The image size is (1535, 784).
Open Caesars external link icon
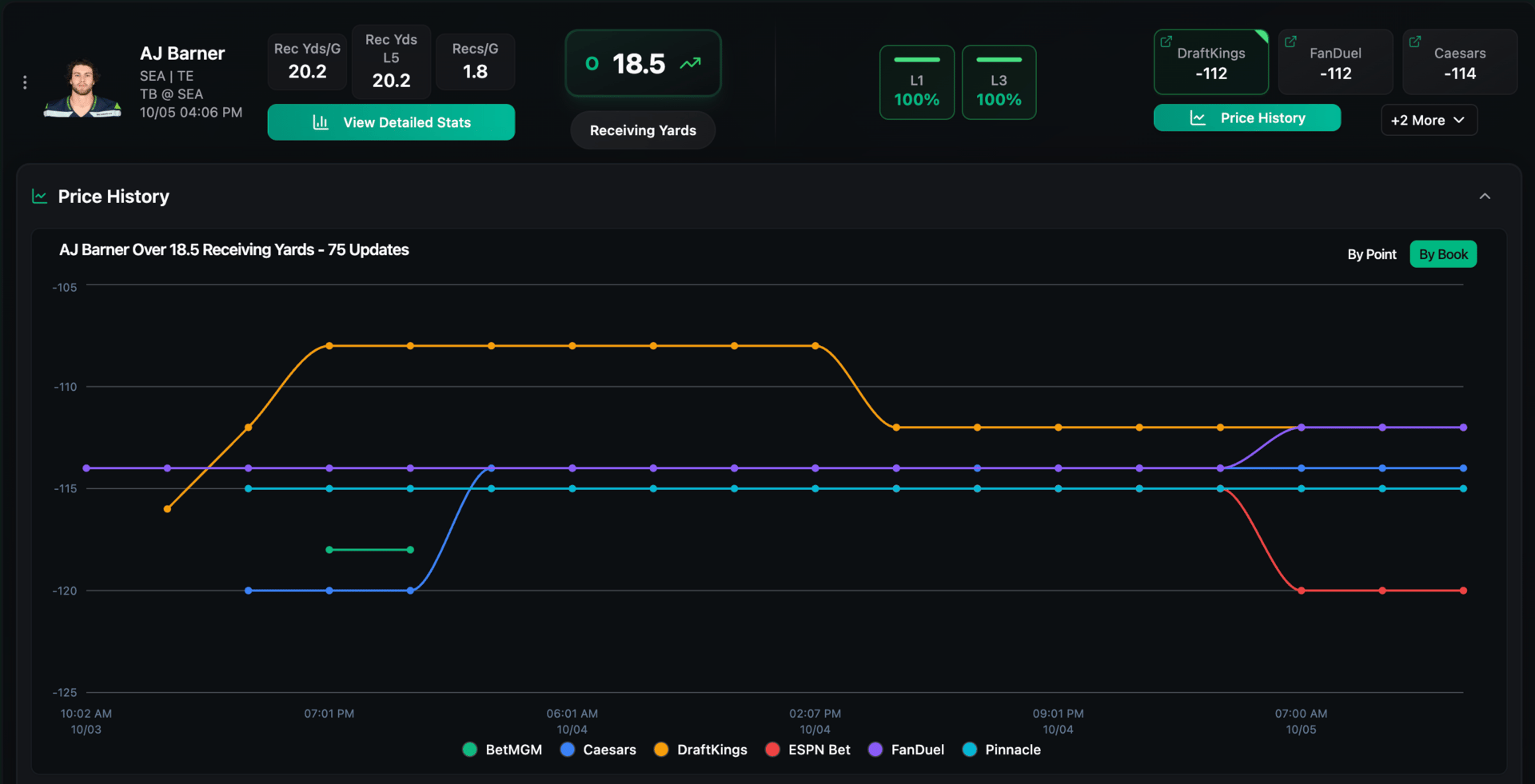pyautogui.click(x=1415, y=42)
